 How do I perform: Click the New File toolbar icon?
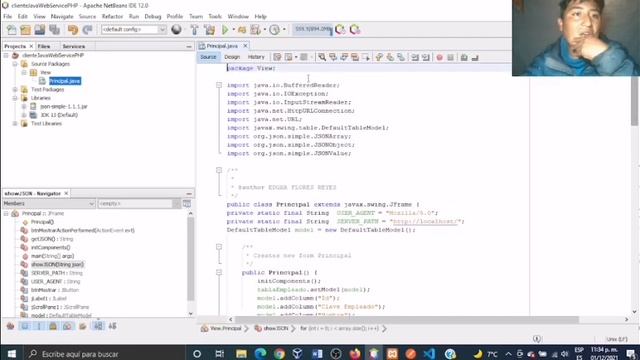click(x=11, y=29)
